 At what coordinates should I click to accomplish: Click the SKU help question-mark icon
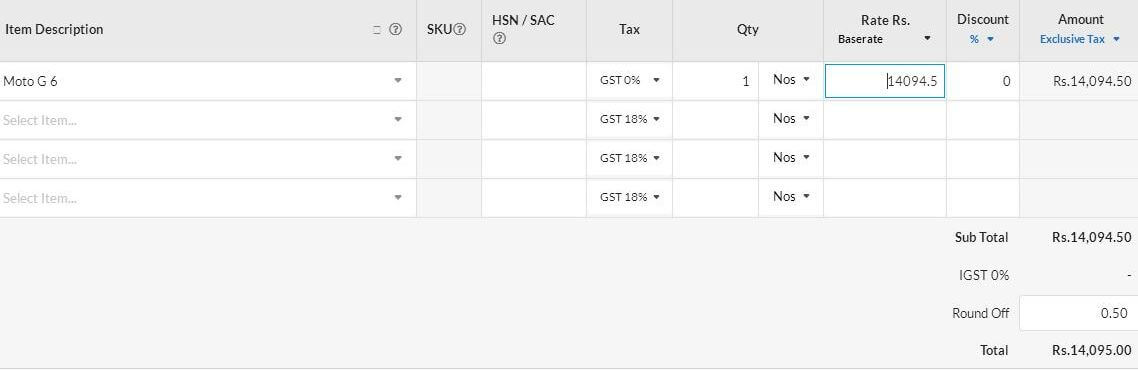tap(459, 30)
